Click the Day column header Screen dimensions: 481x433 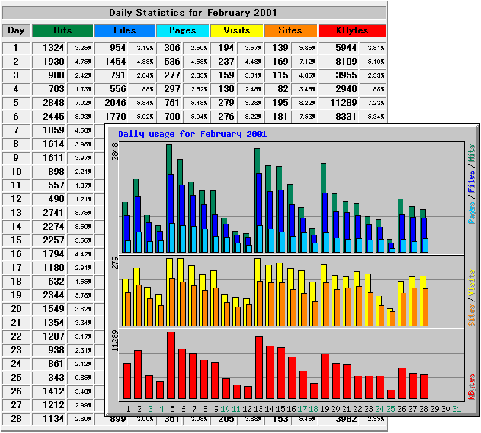[x=16, y=30]
